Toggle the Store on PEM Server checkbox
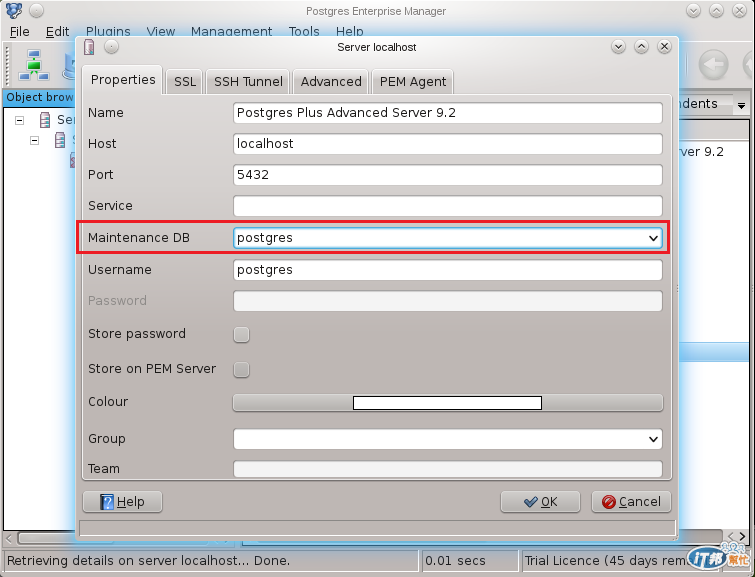 [x=241, y=369]
